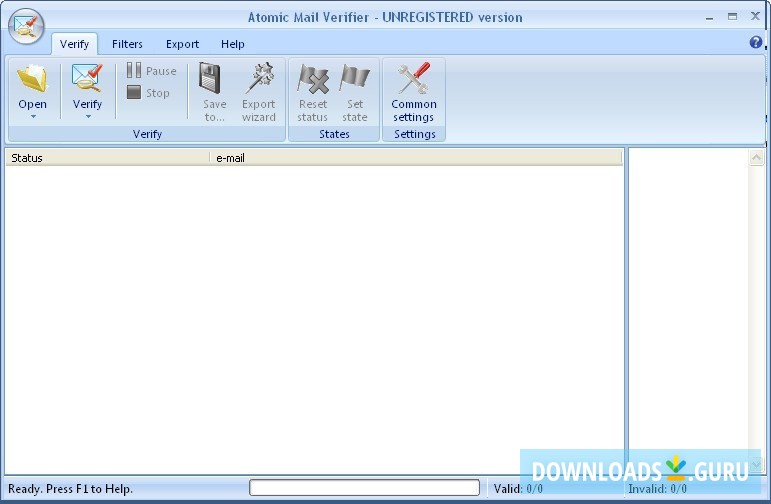The image size is (771, 504).
Task: Click the blue help question mark icon
Action: coord(756,42)
